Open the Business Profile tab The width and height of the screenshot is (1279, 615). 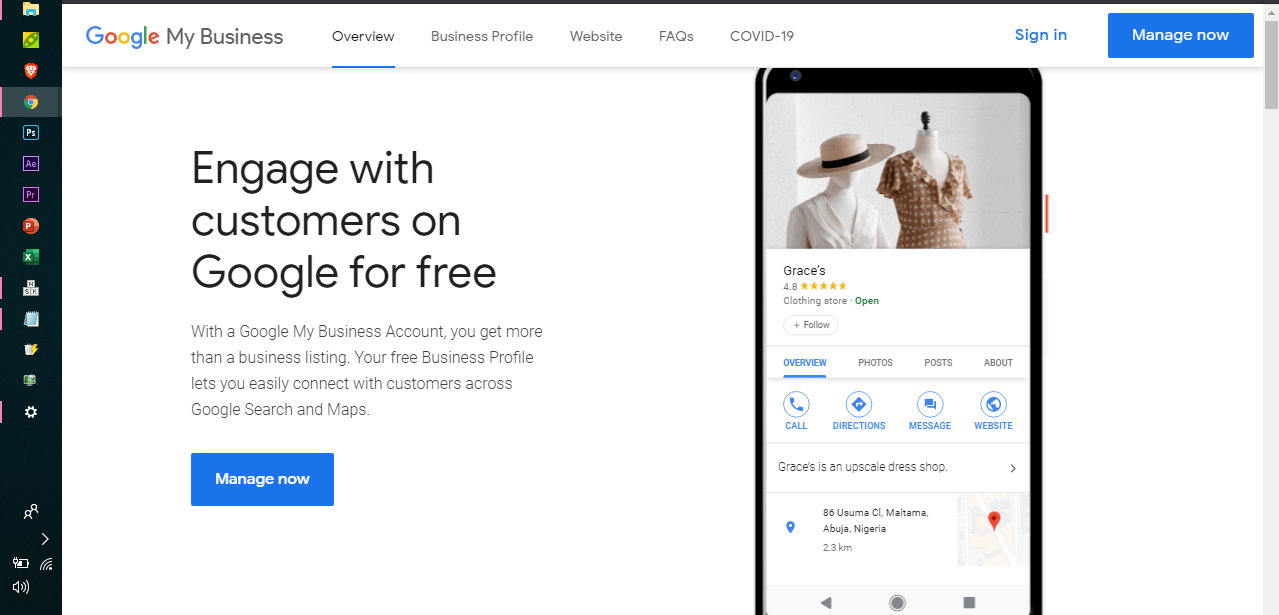tap(482, 36)
